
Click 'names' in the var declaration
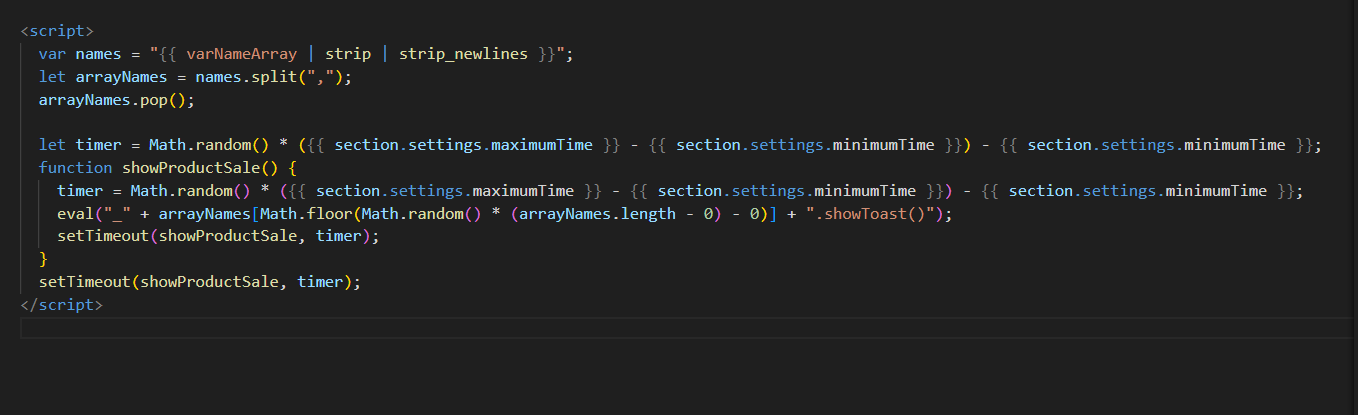click(98, 54)
